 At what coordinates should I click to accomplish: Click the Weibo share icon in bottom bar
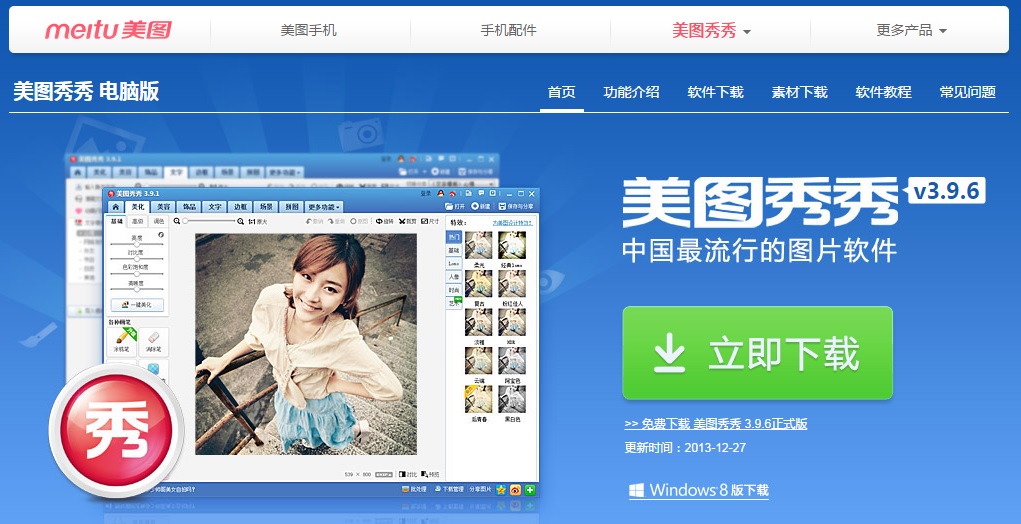coord(516,490)
